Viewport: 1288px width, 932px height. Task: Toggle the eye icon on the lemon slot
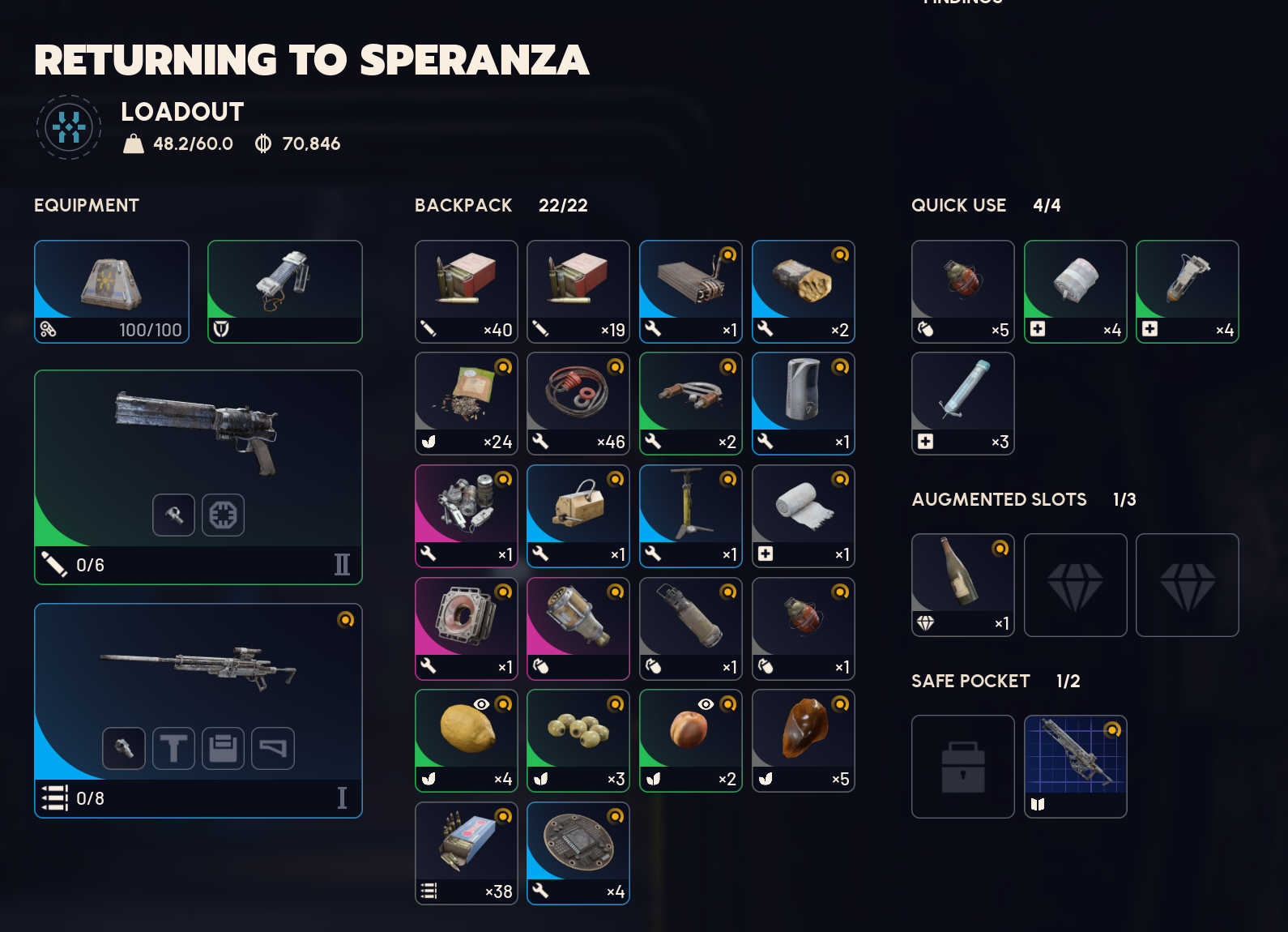481,704
